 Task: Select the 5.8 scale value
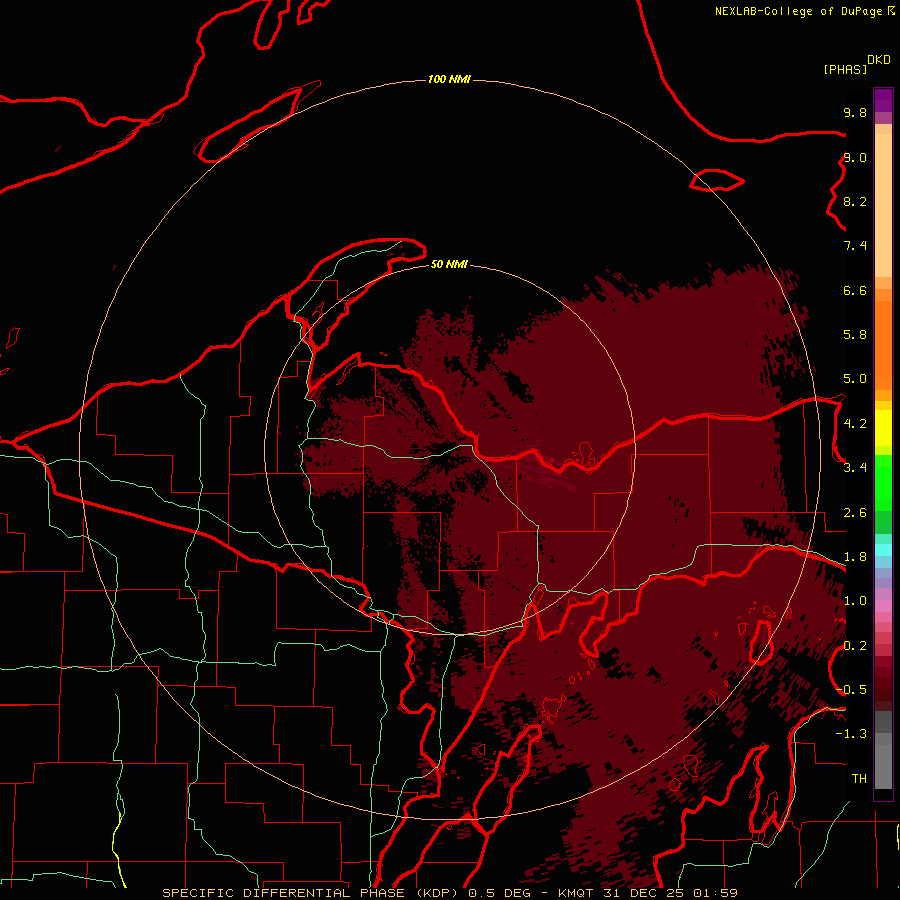point(855,335)
